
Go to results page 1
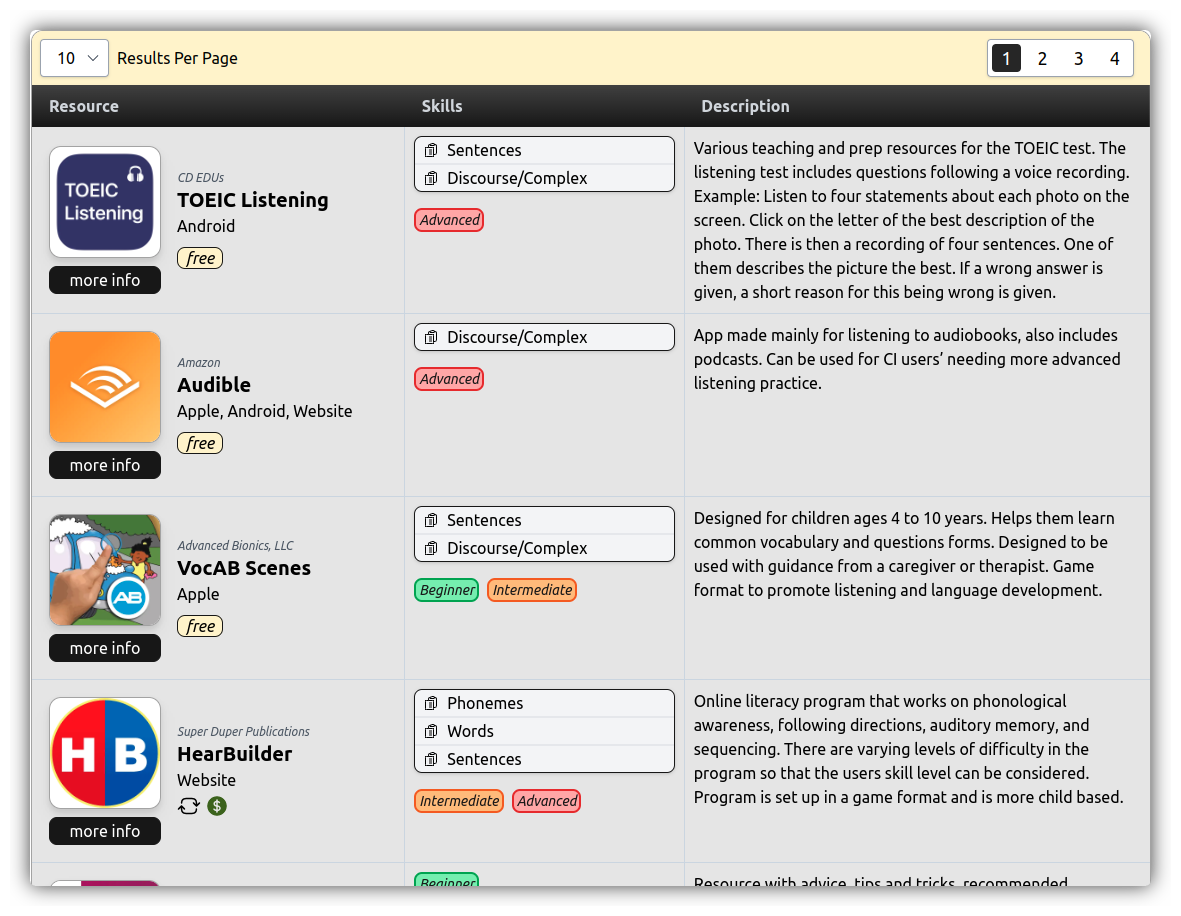point(1006,58)
